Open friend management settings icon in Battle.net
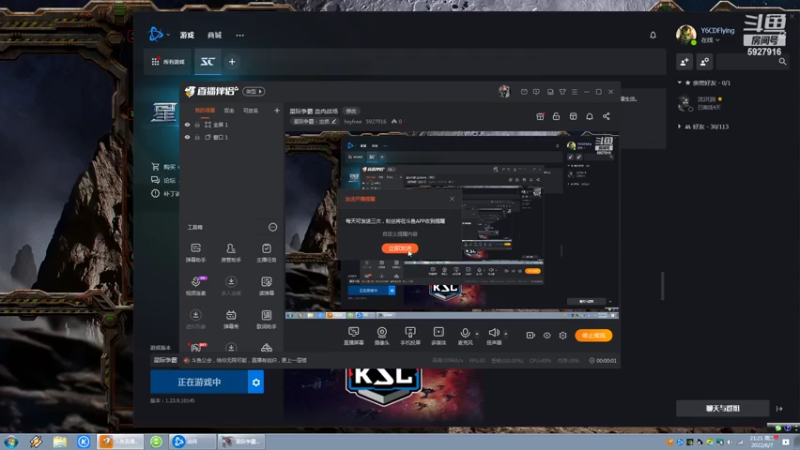800x450 pixels. [x=704, y=62]
